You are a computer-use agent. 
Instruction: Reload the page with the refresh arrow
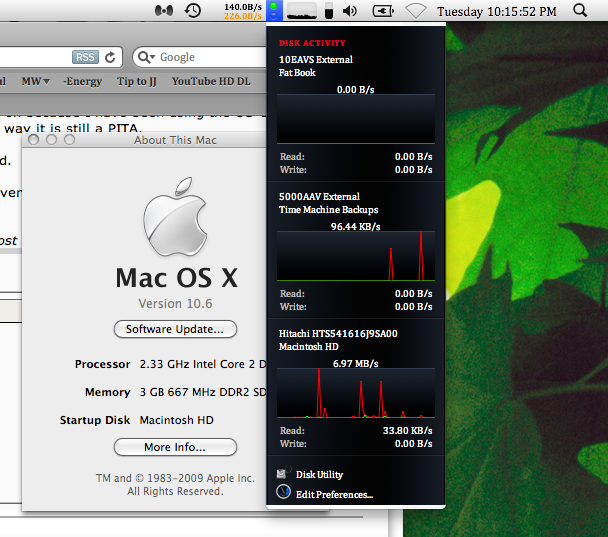(x=110, y=57)
